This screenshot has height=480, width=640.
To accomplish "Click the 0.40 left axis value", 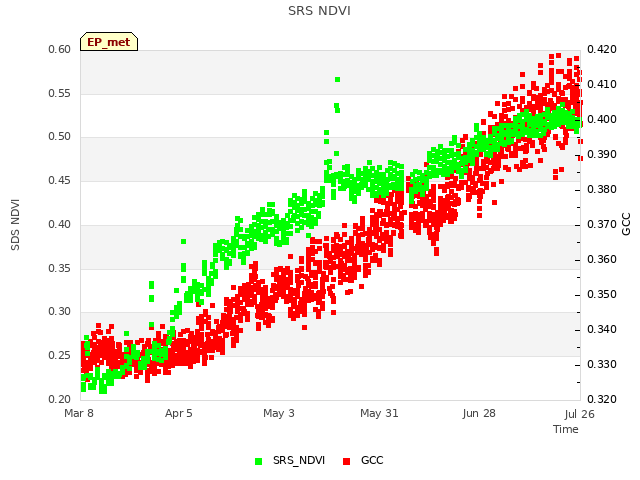I will point(60,224).
